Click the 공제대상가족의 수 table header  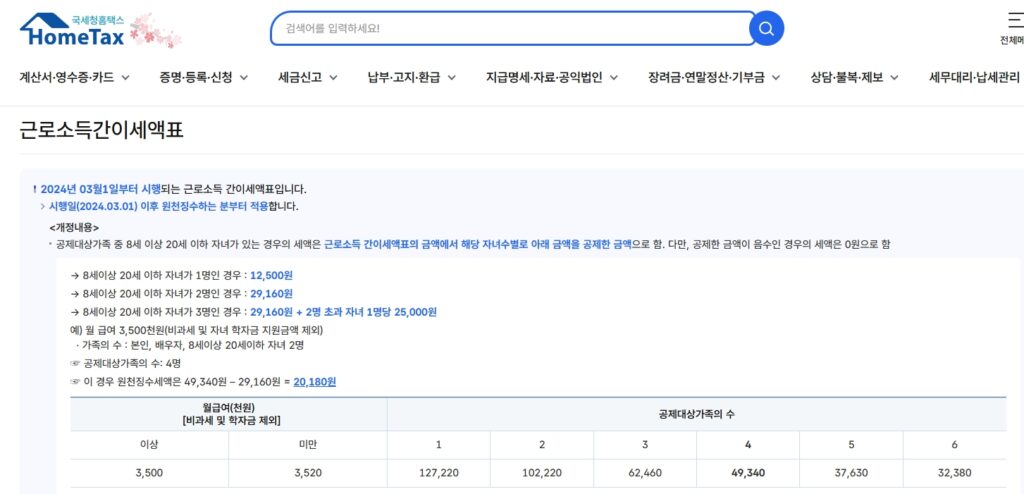coord(696,414)
